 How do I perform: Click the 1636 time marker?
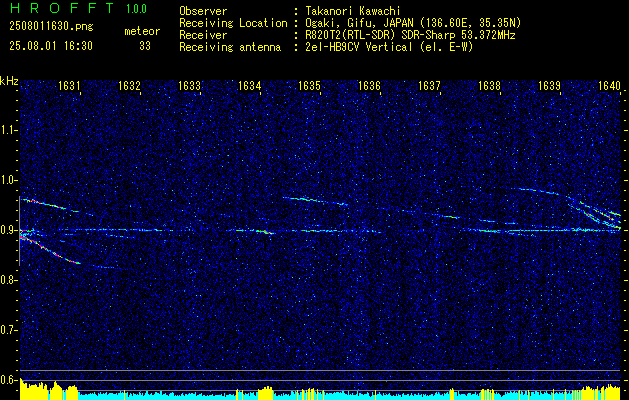pyautogui.click(x=369, y=85)
